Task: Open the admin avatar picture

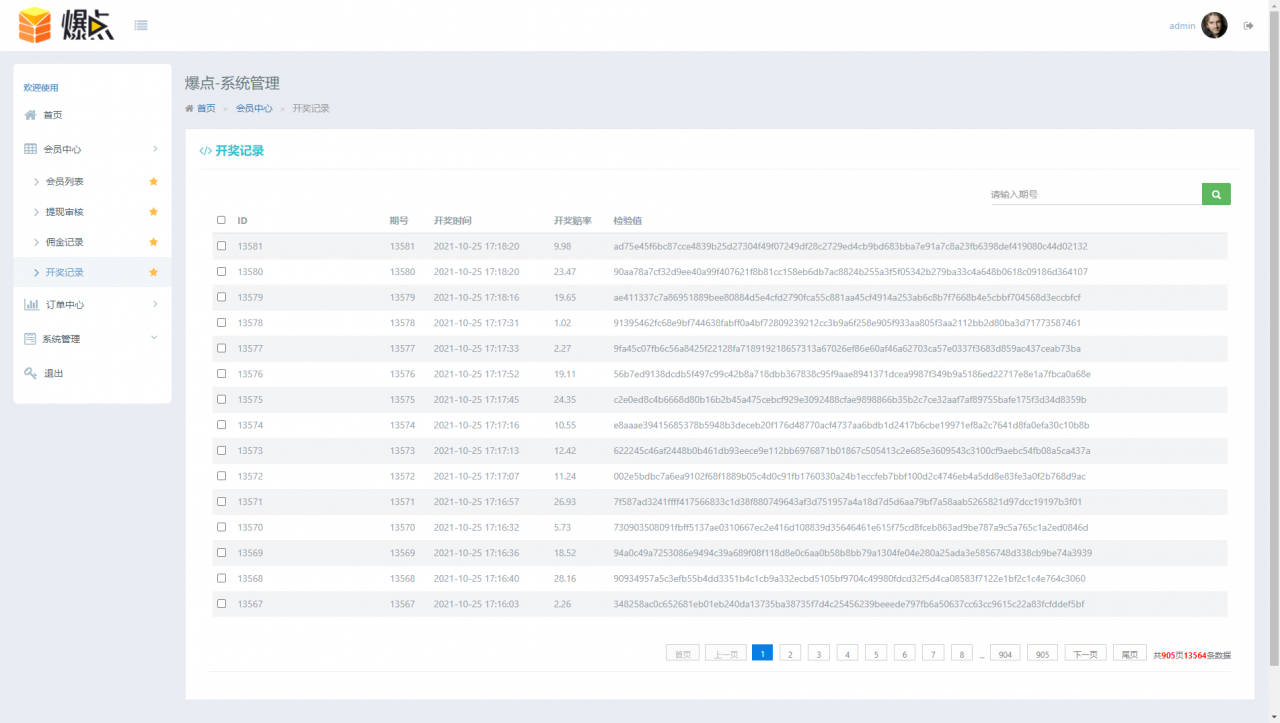Action: [x=1214, y=25]
